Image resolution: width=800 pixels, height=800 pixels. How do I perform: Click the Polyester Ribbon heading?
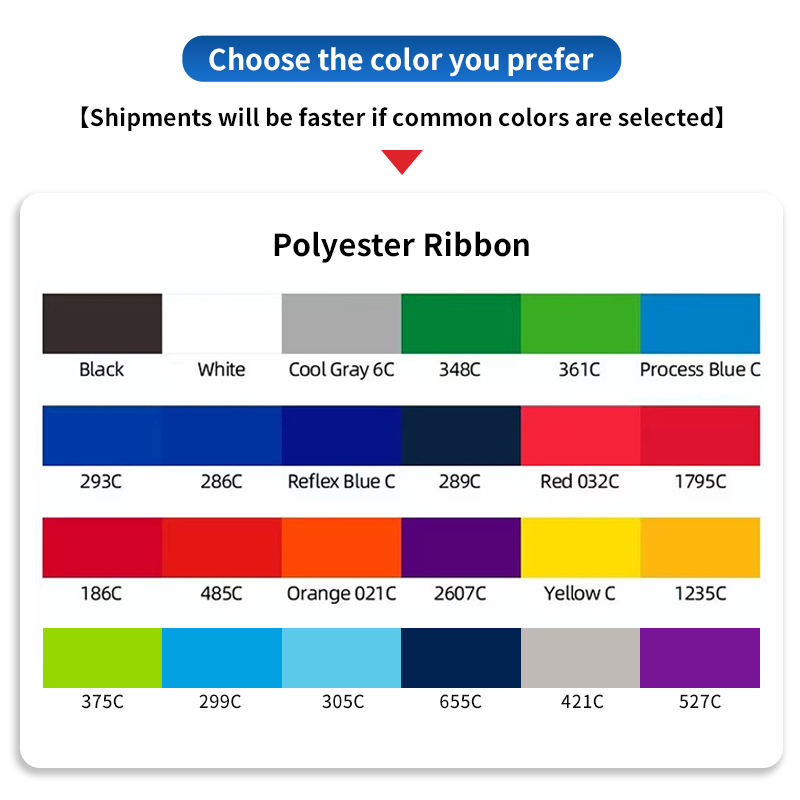(402, 245)
